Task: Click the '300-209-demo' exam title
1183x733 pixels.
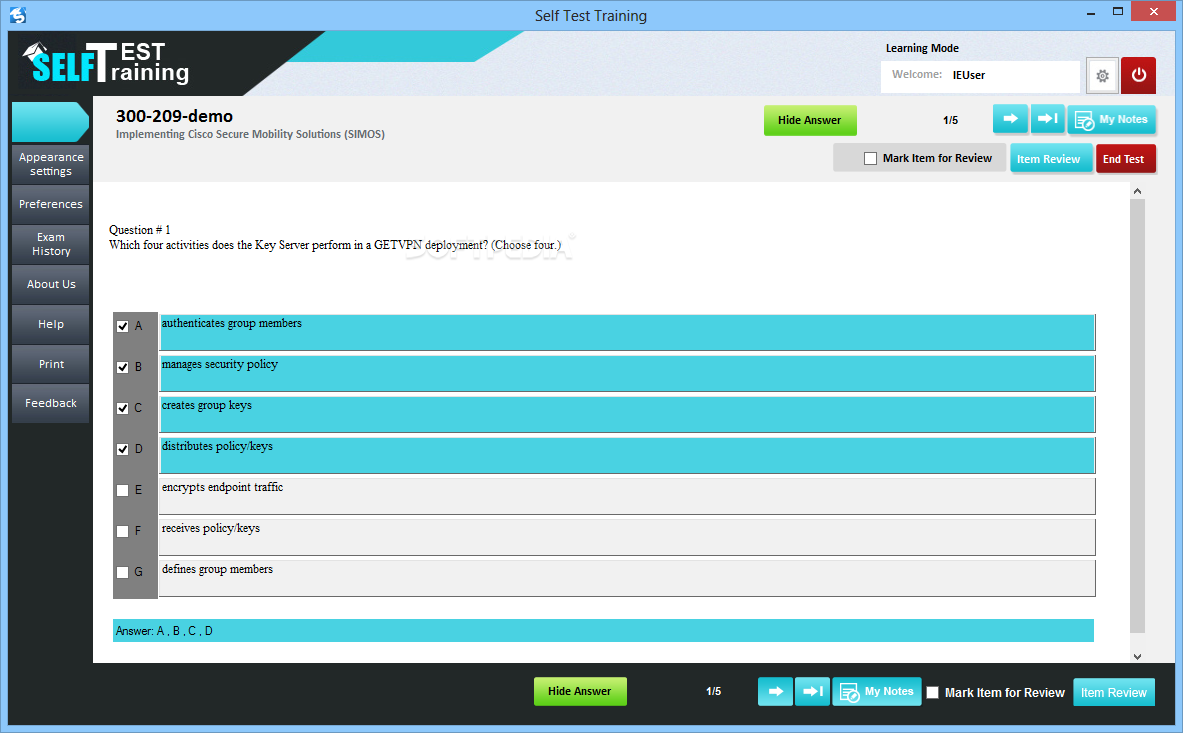Action: click(x=174, y=116)
